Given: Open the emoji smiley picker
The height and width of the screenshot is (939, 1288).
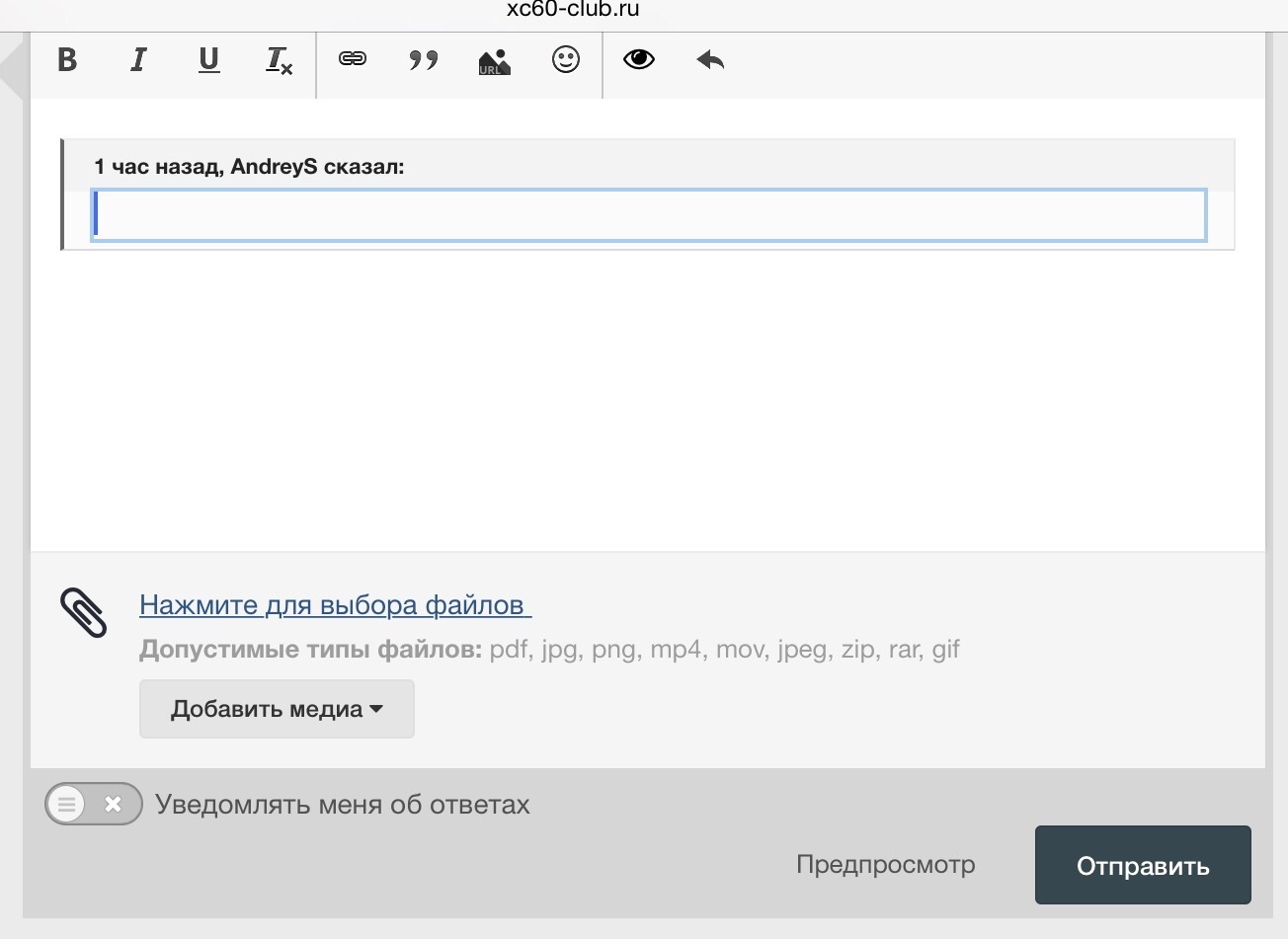Looking at the screenshot, I should point(566,60).
